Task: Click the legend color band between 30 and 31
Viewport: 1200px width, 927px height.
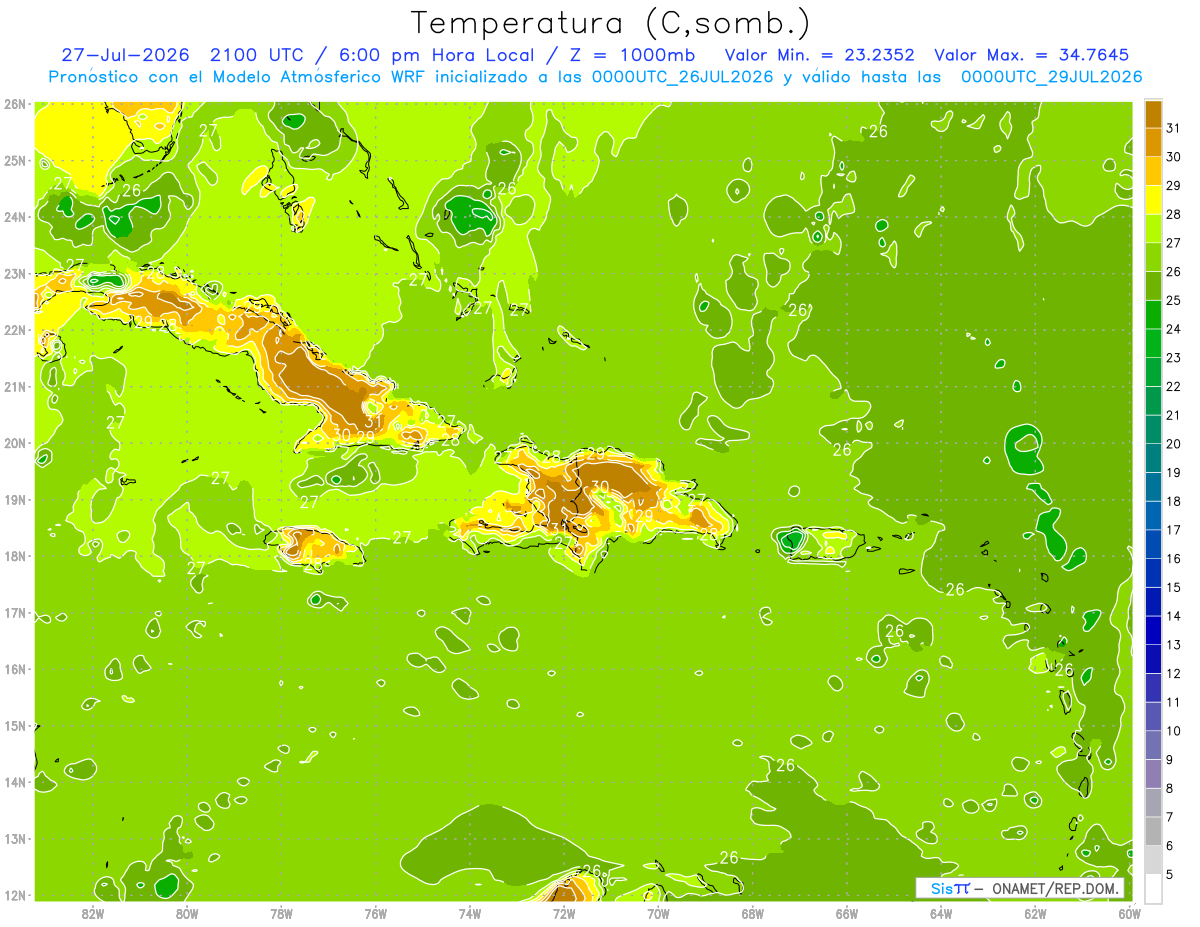Action: [1153, 142]
